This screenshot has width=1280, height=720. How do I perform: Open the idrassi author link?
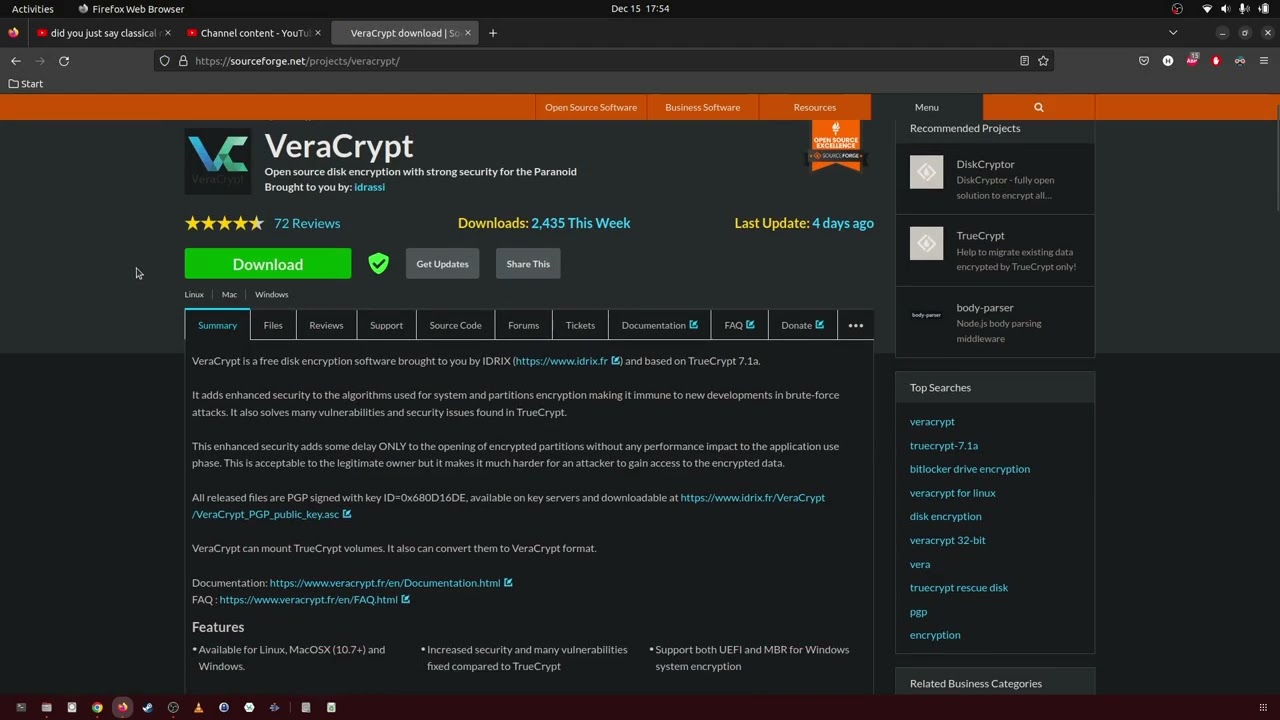[x=369, y=187]
